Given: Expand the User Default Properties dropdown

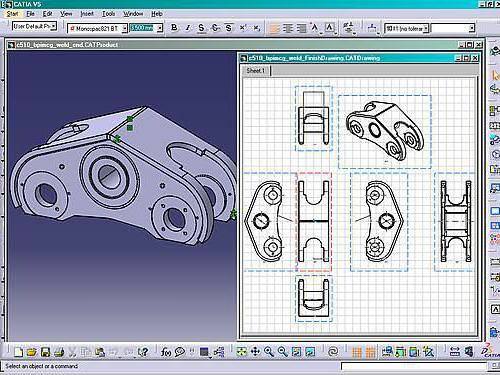Looking at the screenshot, I should coord(54,26).
